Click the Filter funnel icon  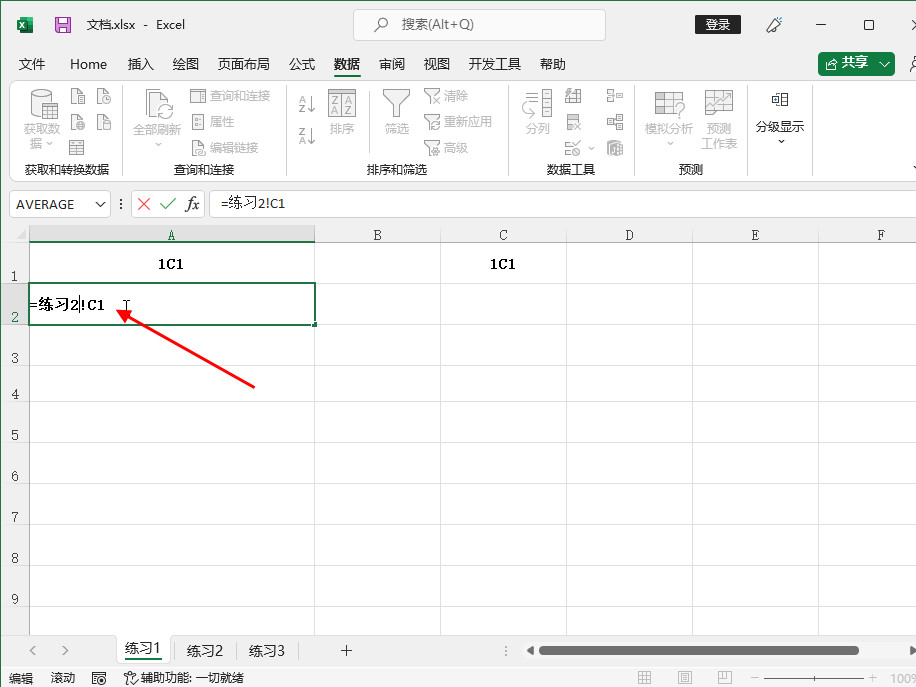tap(397, 111)
